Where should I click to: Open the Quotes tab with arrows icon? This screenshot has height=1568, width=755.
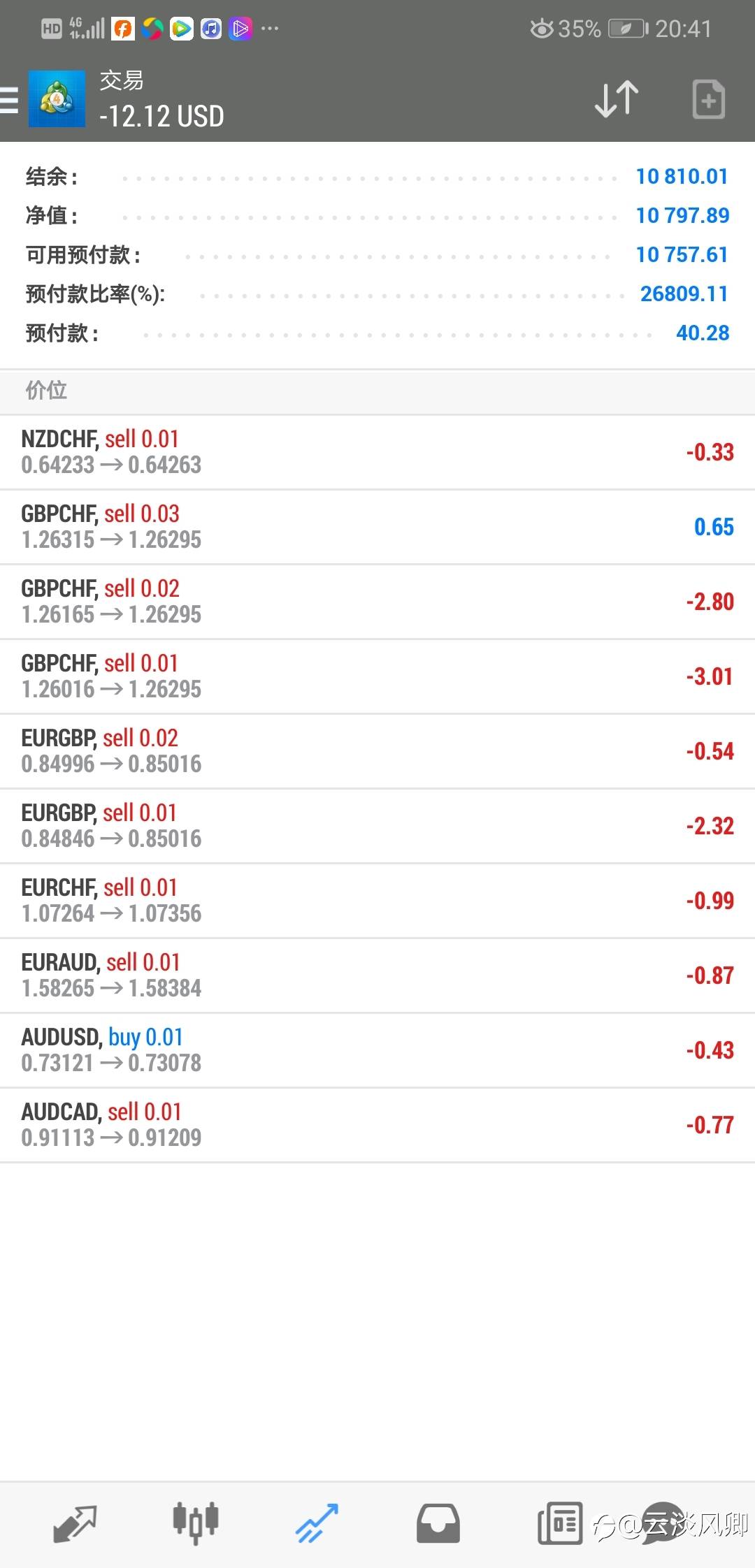point(75,1523)
